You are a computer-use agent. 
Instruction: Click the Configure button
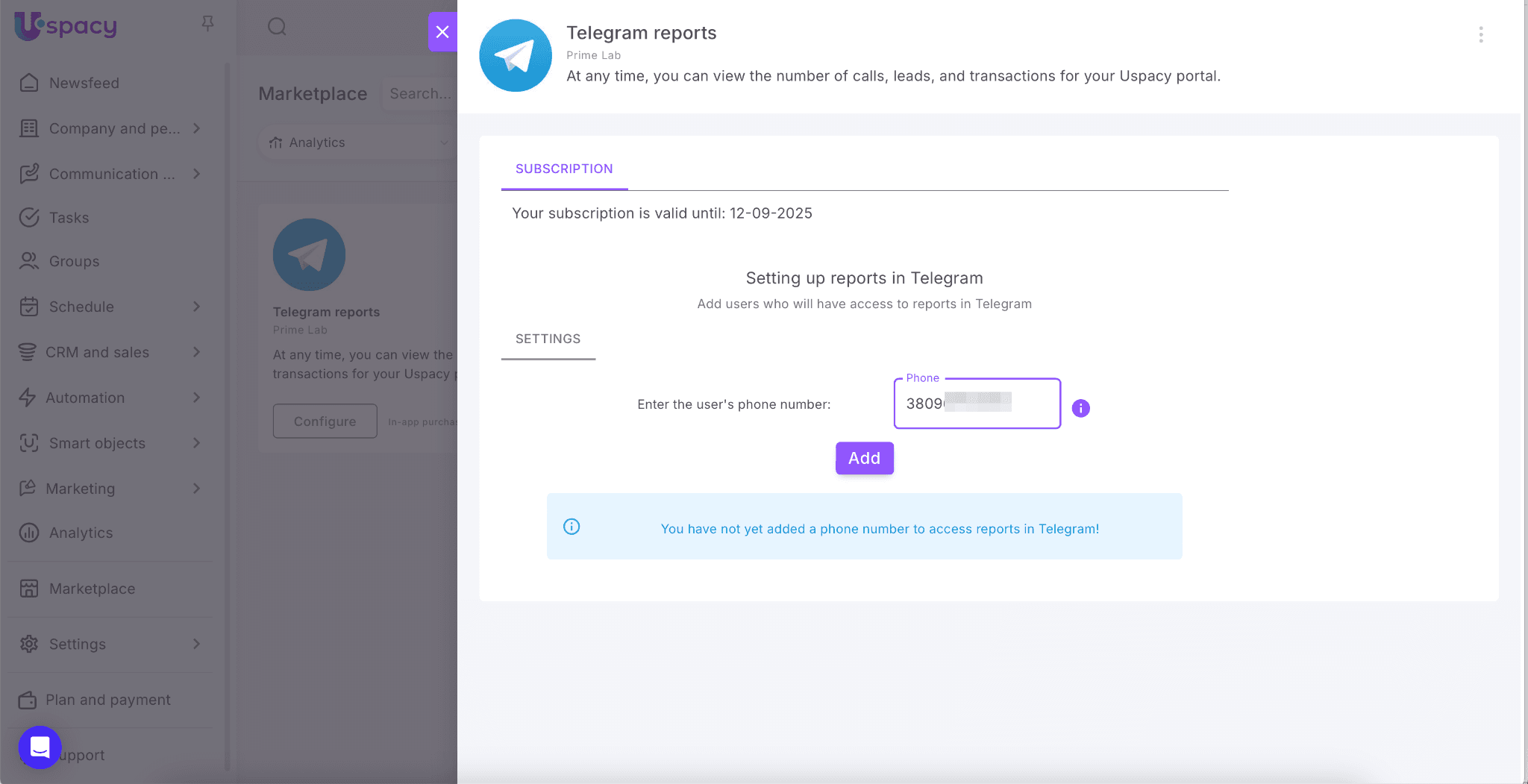pos(325,421)
